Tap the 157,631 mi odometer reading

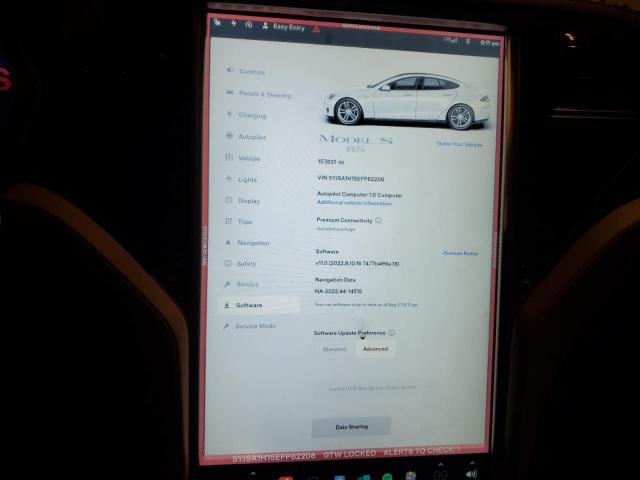click(331, 162)
